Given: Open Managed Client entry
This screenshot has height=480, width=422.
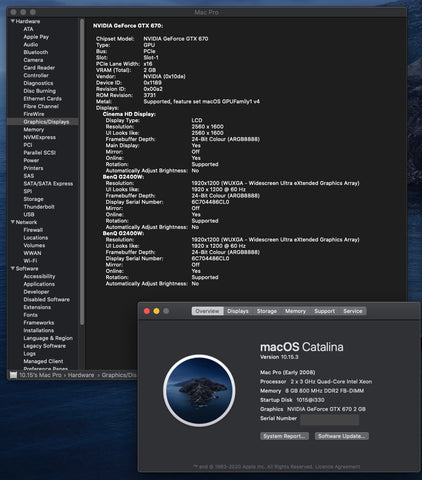Looking at the screenshot, I should pos(43,361).
